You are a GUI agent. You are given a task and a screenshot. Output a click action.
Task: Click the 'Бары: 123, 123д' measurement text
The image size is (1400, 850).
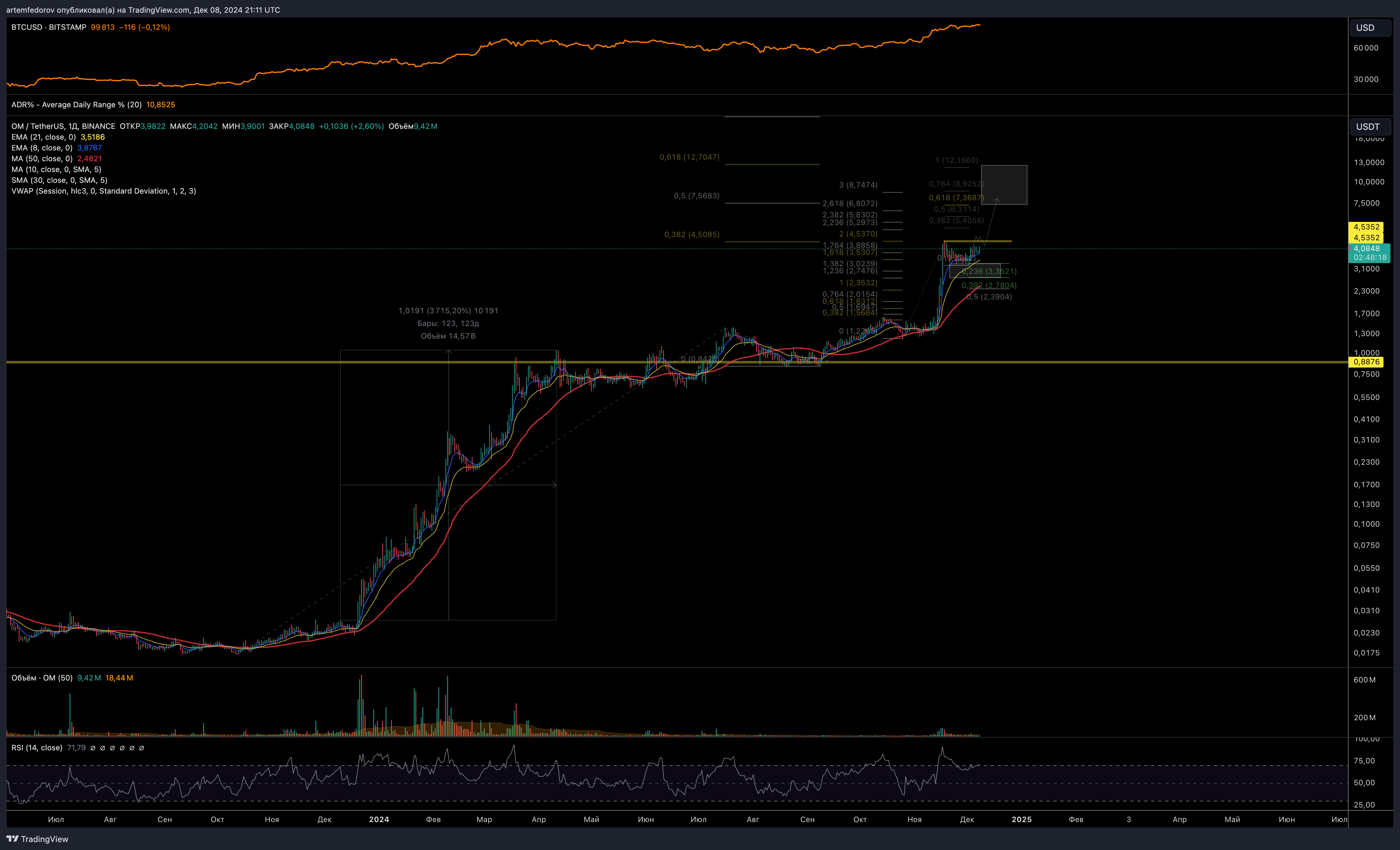(x=448, y=323)
